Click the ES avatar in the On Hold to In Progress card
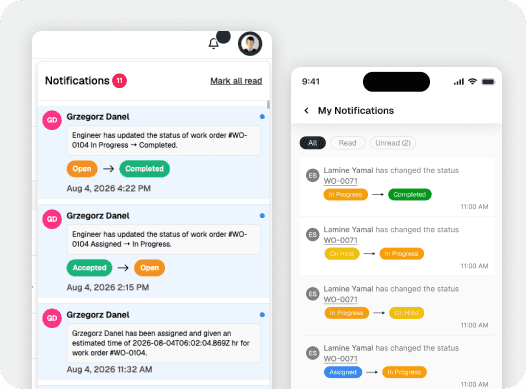526x389 pixels. [x=313, y=234]
